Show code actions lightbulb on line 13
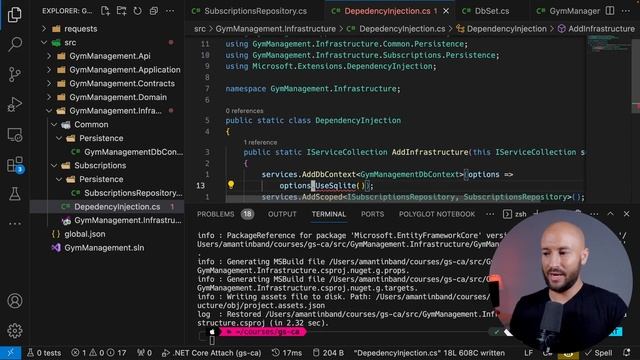The width and height of the screenshot is (640, 360). (231, 185)
